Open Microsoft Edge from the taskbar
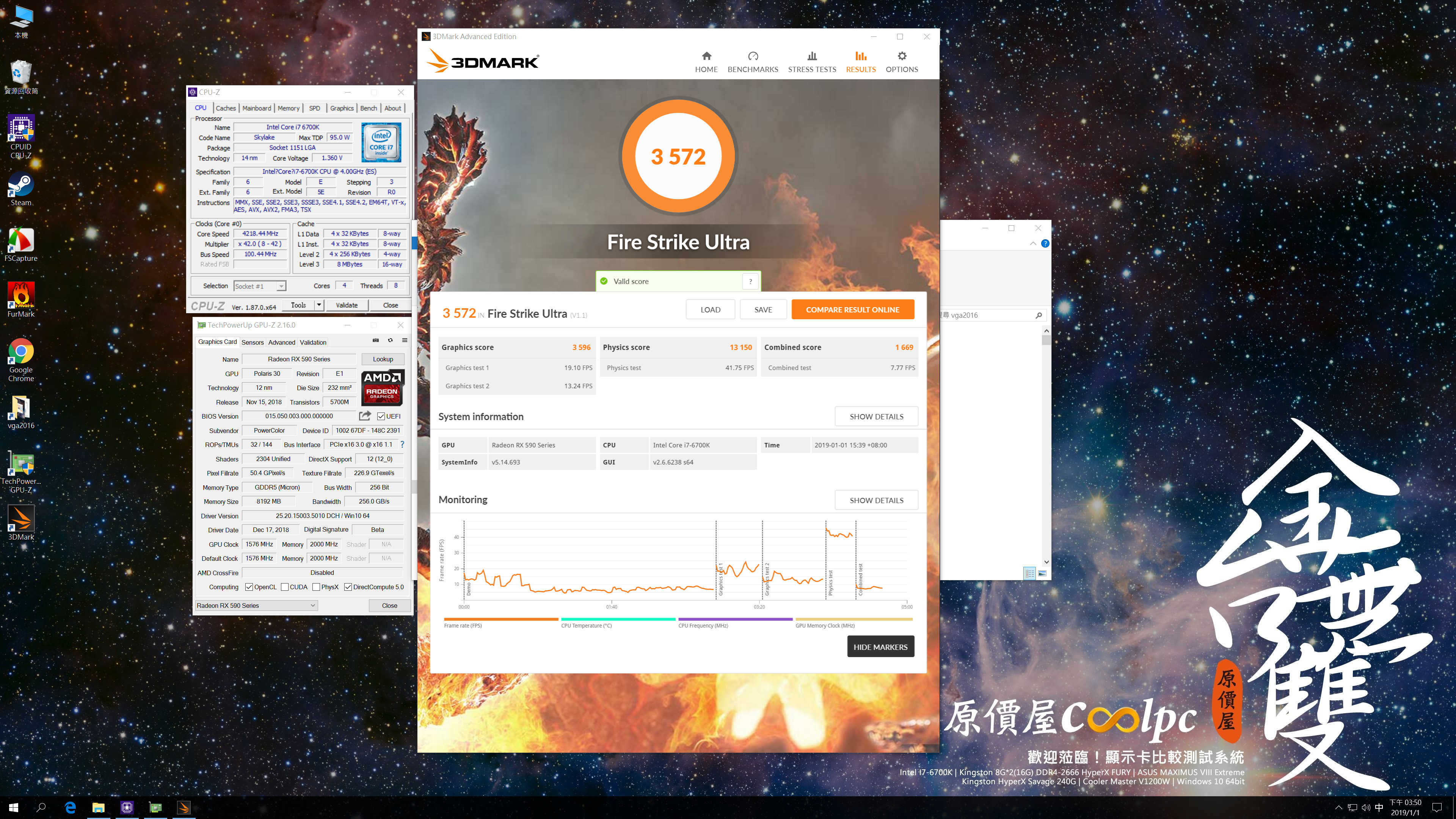Screen dimensions: 1456x819 (x=70, y=808)
